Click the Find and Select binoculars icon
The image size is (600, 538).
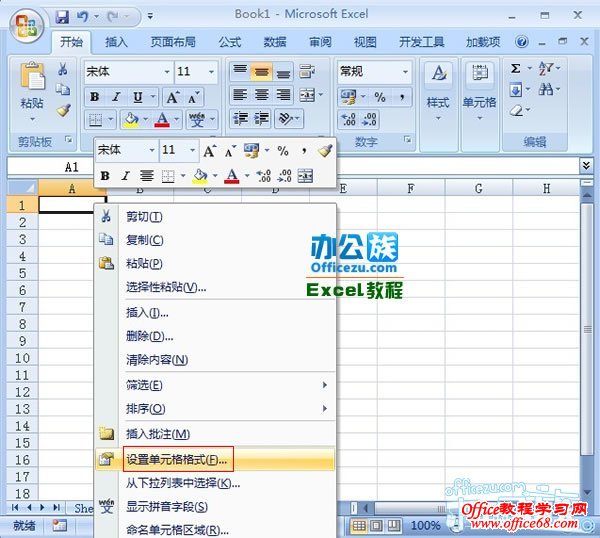click(546, 90)
